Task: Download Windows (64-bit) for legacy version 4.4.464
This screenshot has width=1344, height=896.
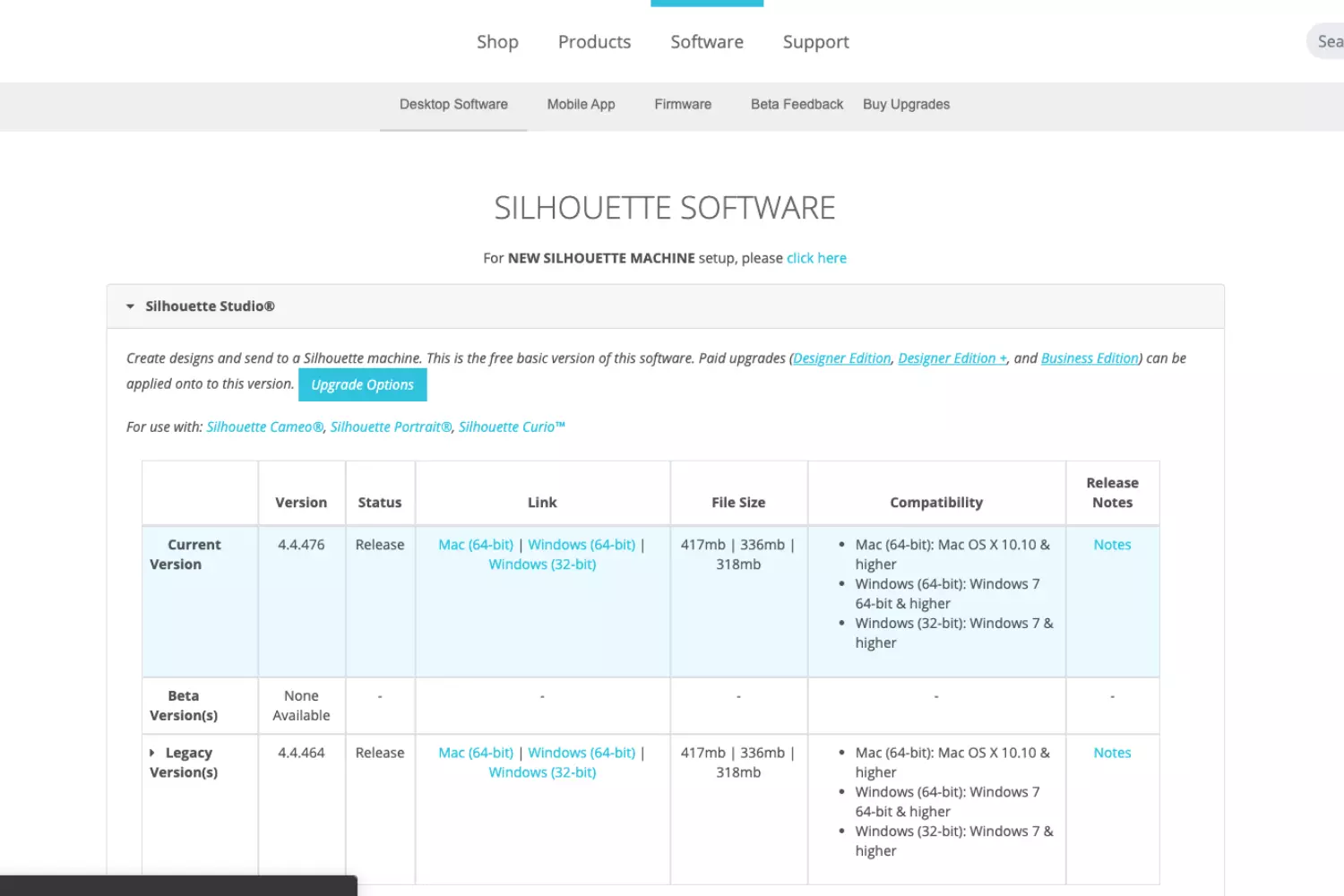Action: (582, 754)
